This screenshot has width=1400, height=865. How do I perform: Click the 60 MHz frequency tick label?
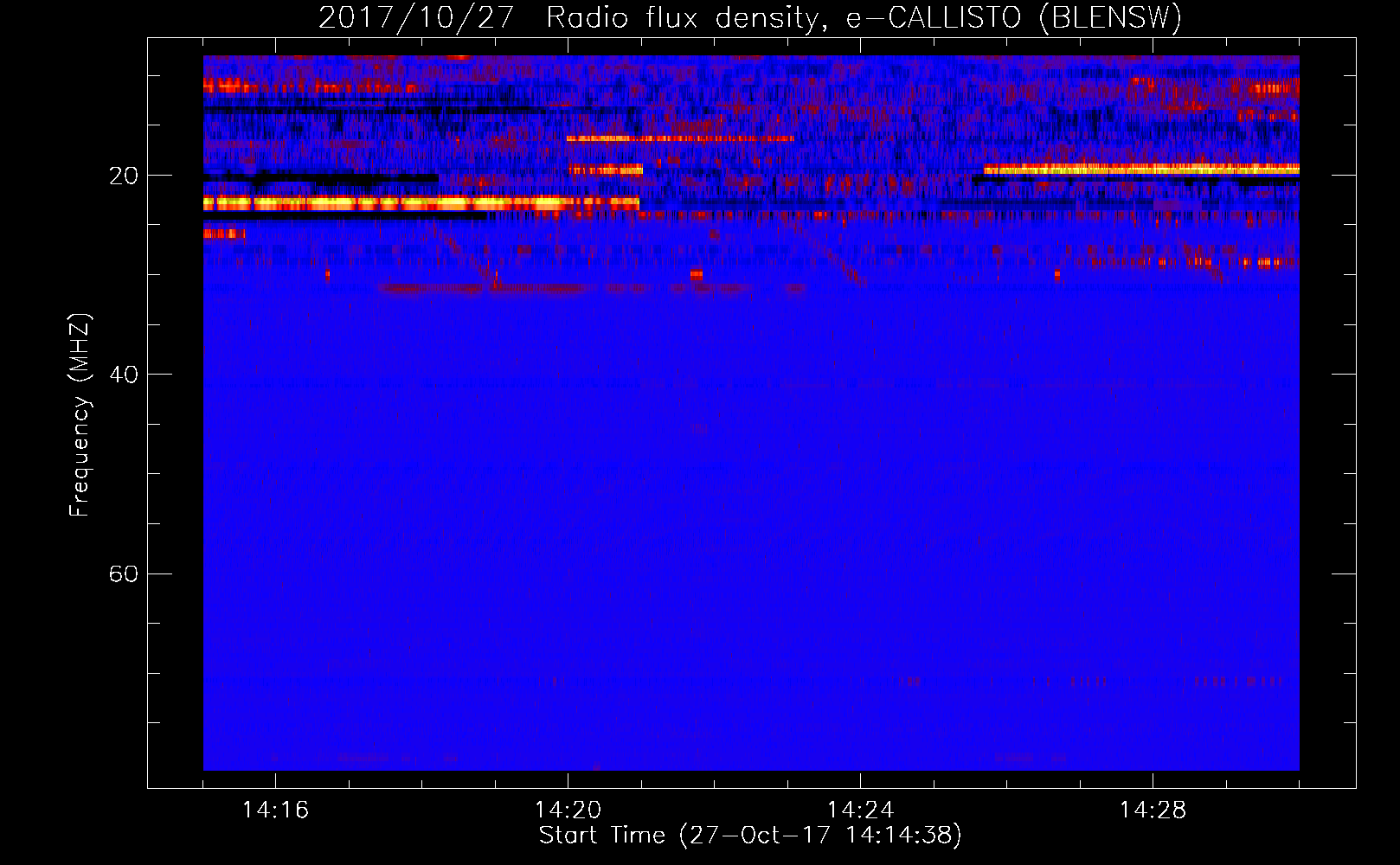tap(123, 573)
